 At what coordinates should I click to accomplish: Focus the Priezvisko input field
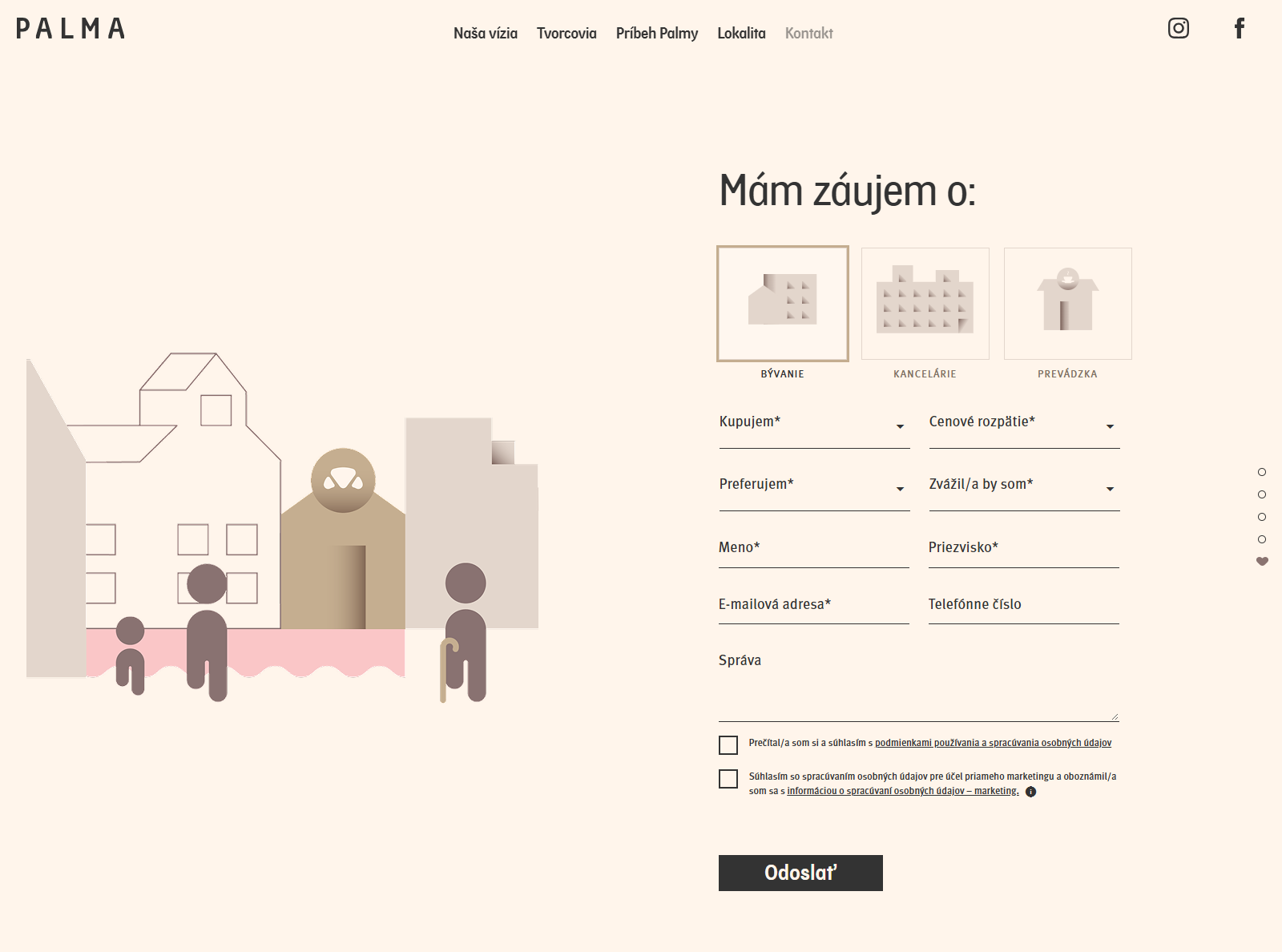(1024, 548)
